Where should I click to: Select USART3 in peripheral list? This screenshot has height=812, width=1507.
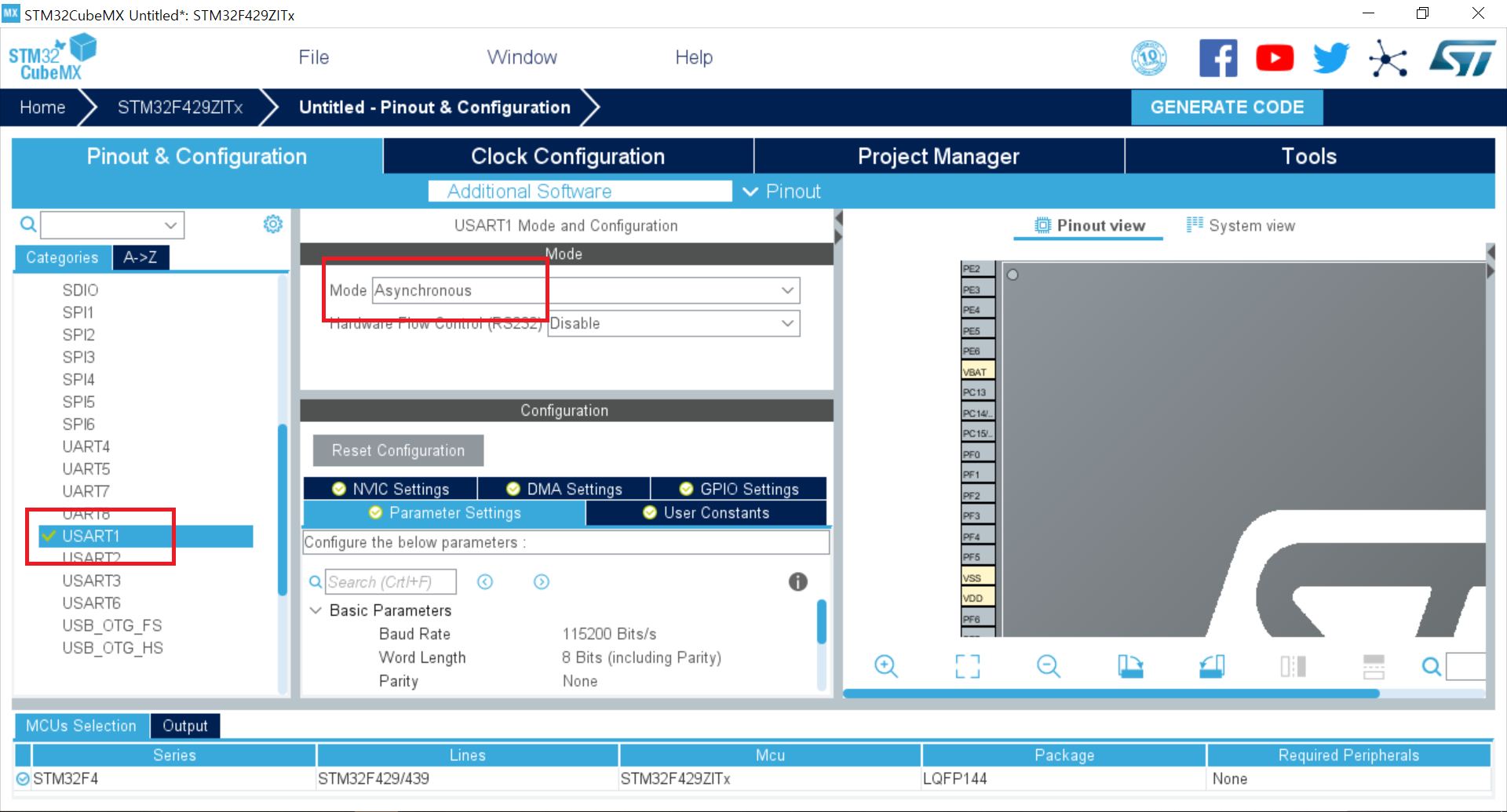(x=92, y=581)
